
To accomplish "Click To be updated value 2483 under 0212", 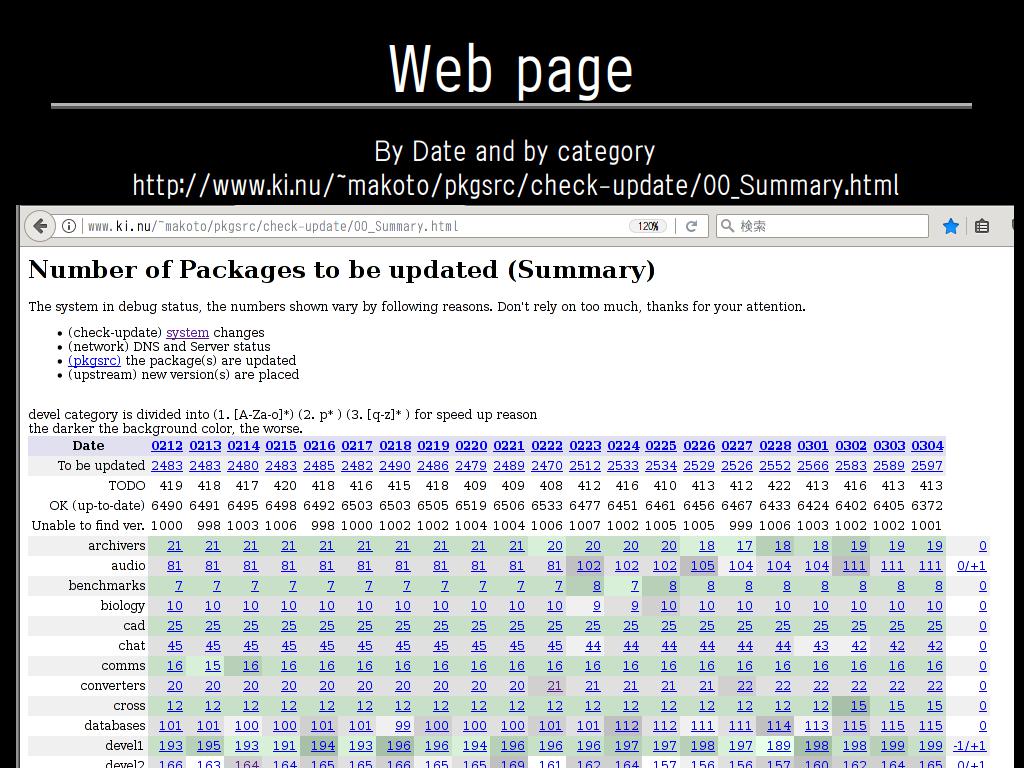I will click(x=167, y=465).
